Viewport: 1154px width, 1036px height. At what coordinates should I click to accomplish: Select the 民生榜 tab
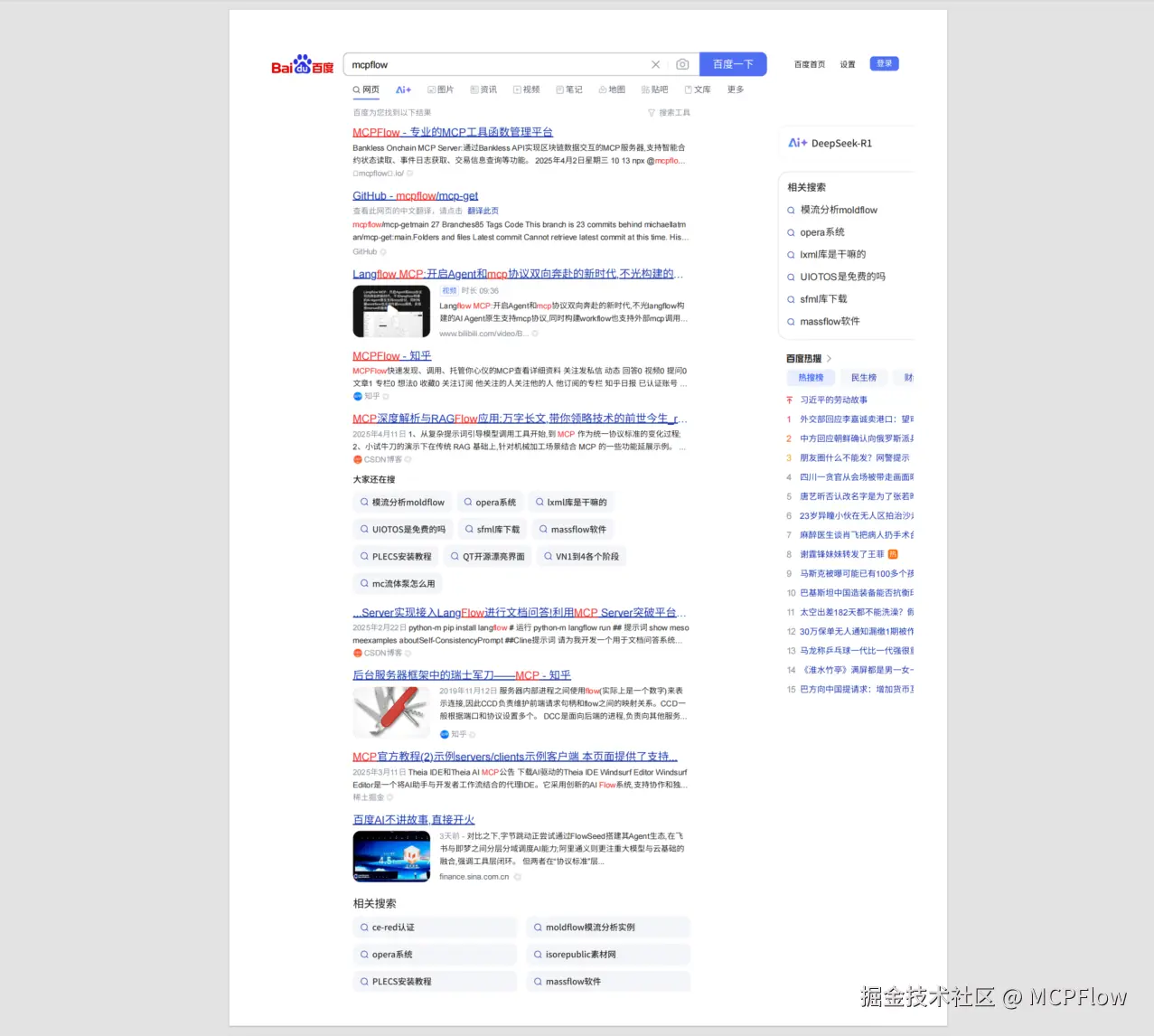(x=864, y=378)
